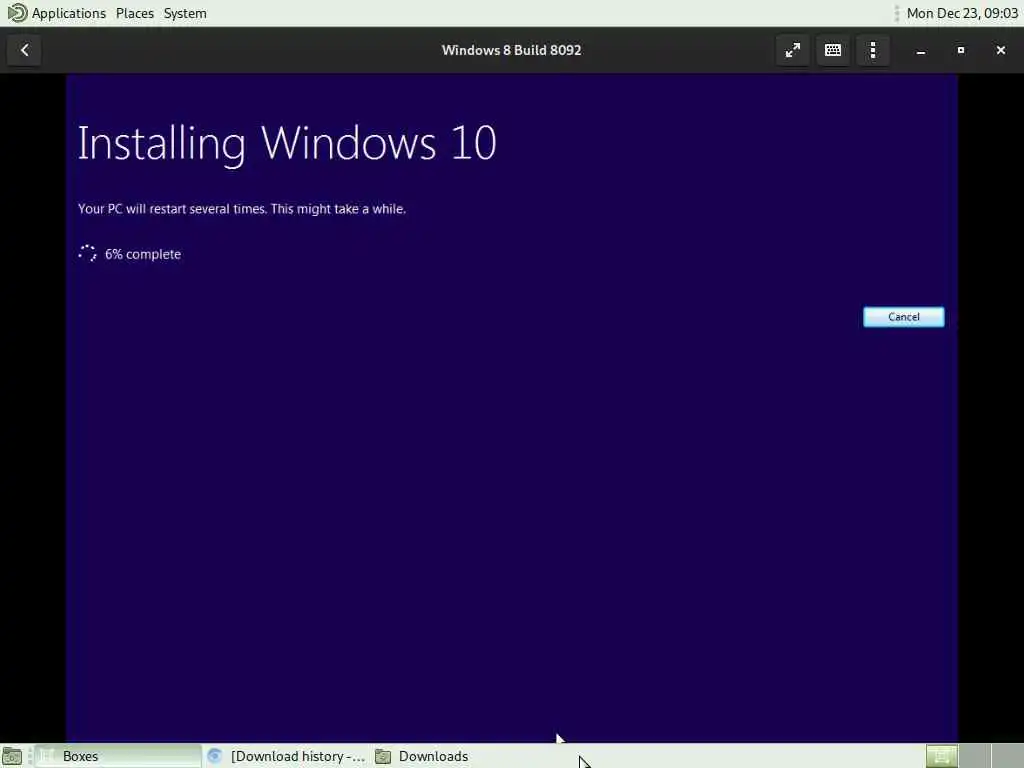Screen dimensions: 1024x768
Task: Enter fullscreen mode in Boxes
Action: click(x=793, y=50)
